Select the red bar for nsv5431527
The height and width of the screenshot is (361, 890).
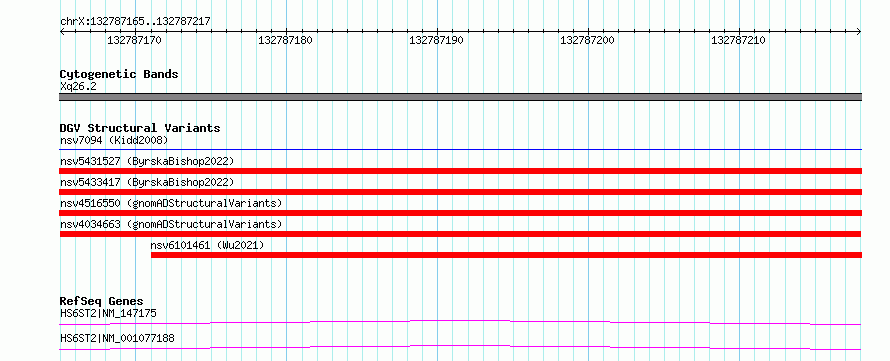pos(460,171)
